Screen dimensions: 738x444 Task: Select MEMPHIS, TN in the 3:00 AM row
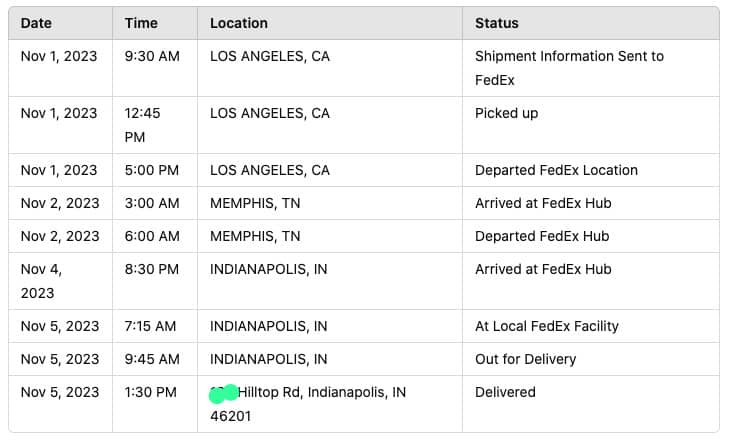tap(255, 203)
